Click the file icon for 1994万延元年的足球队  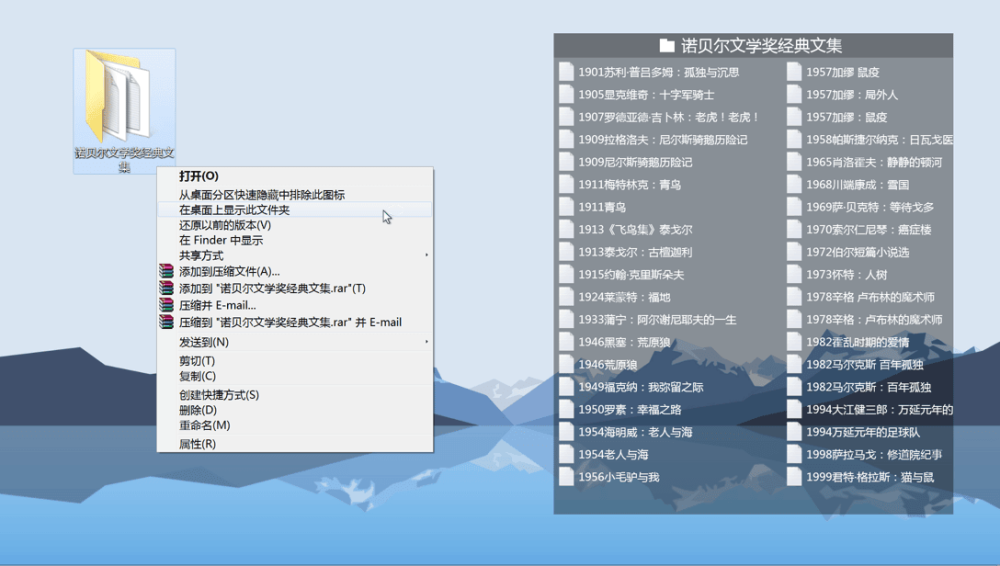click(x=794, y=432)
